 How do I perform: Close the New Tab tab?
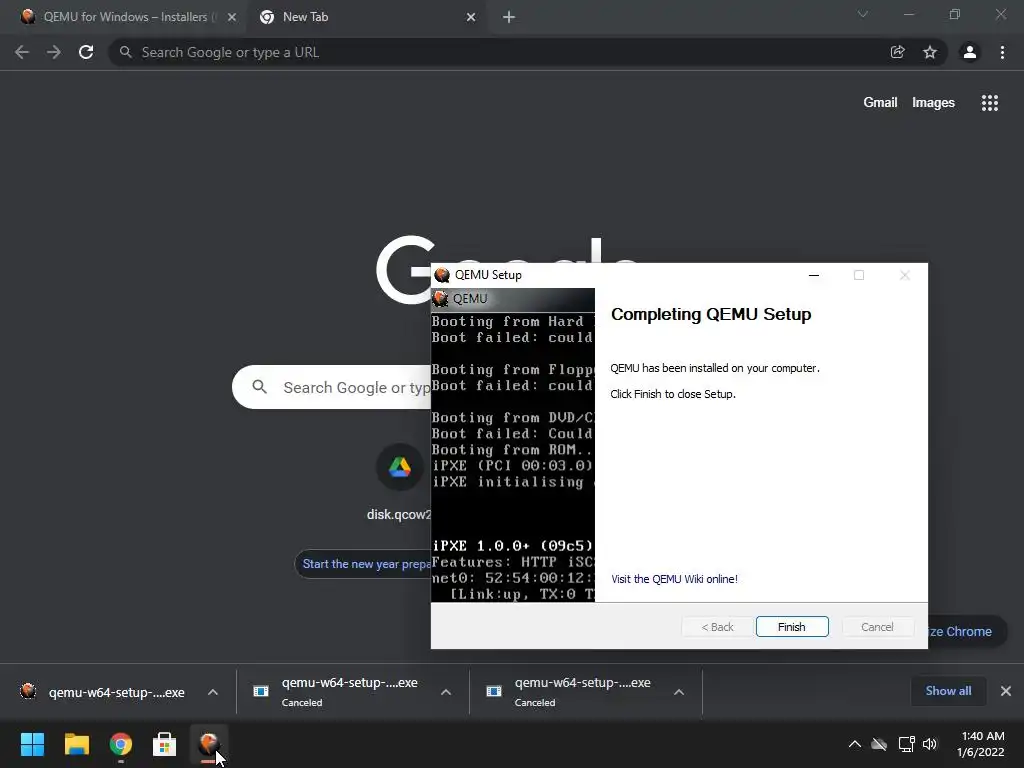click(471, 18)
